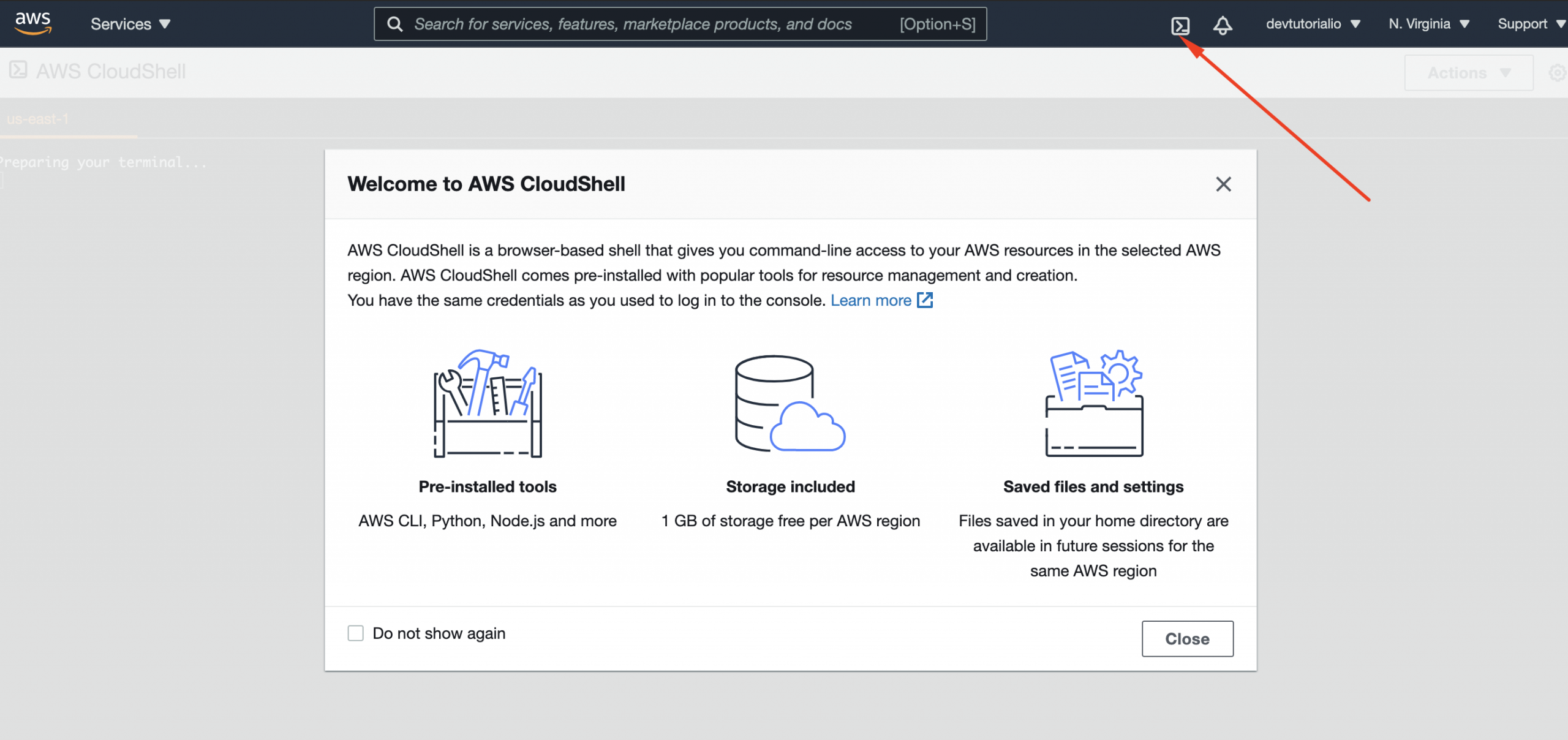Image resolution: width=1568 pixels, height=740 pixels.
Task: Click the external link icon after Learn more
Action: pos(924,300)
